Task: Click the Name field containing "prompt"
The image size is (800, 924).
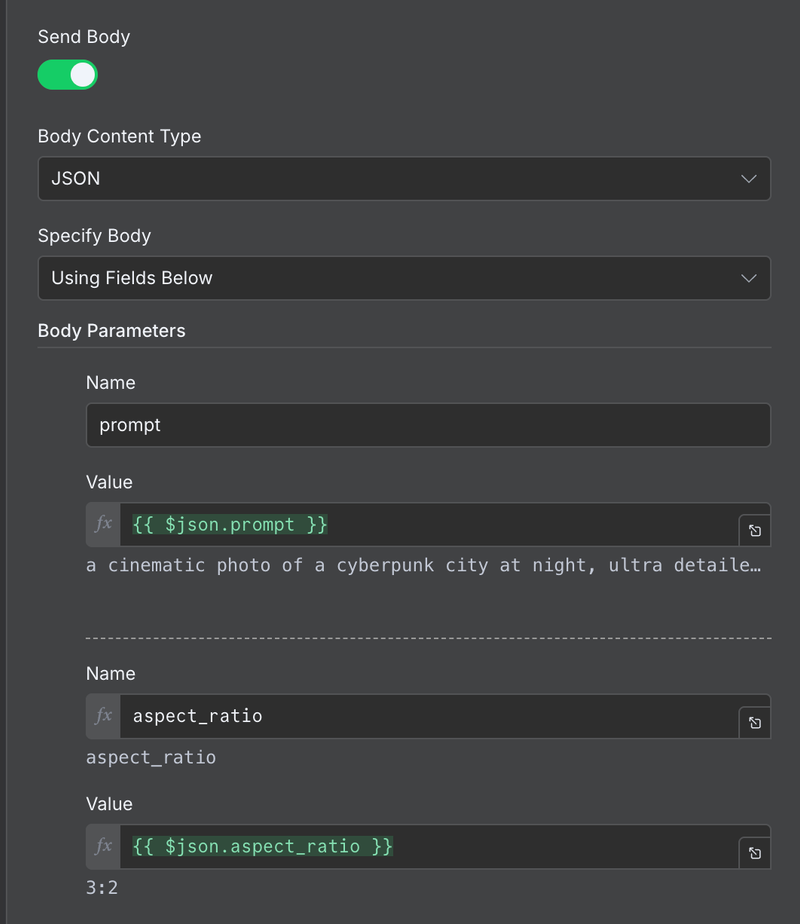Action: click(428, 425)
